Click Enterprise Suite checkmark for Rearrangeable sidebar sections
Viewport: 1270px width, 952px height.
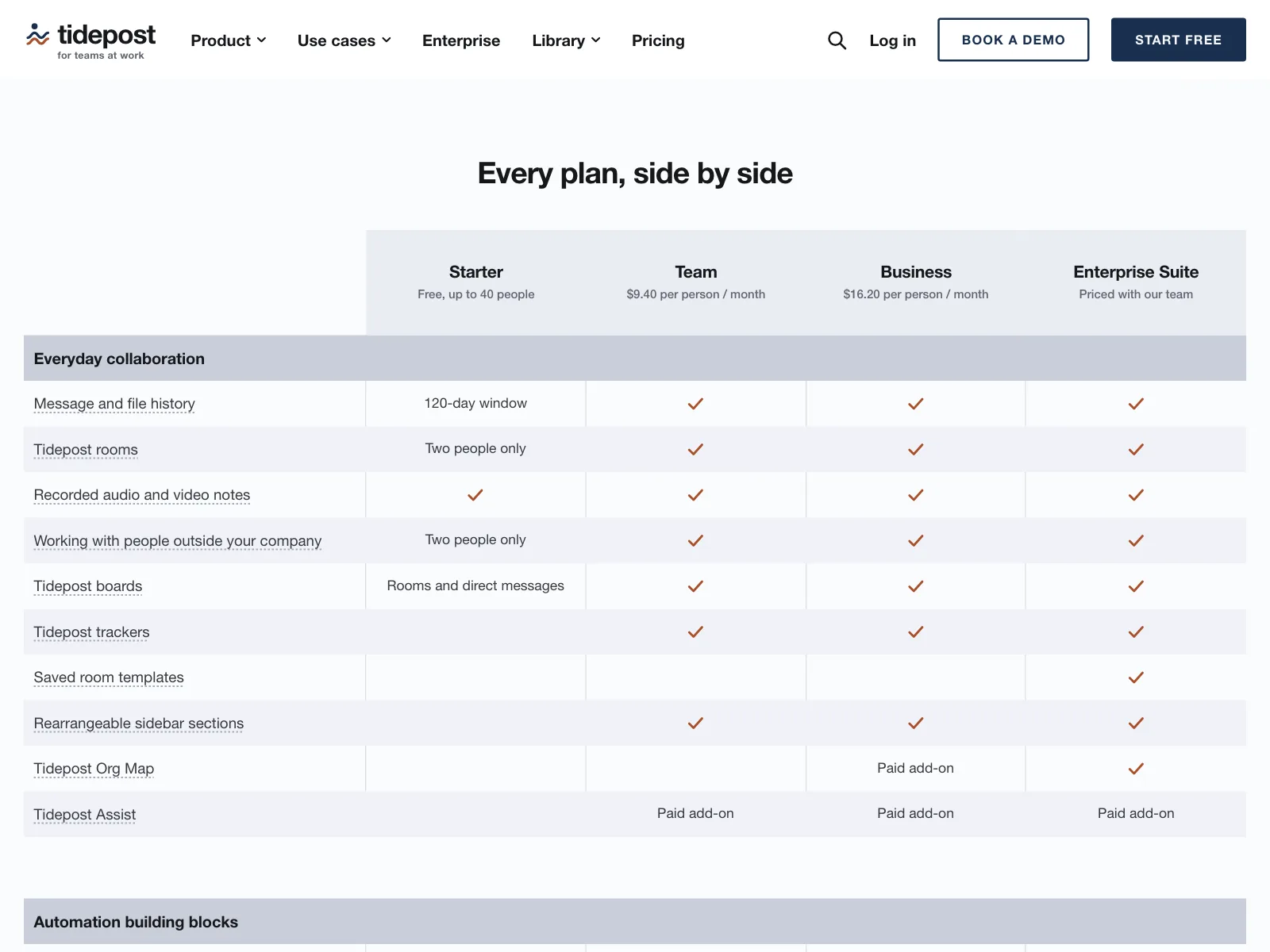(x=1136, y=724)
